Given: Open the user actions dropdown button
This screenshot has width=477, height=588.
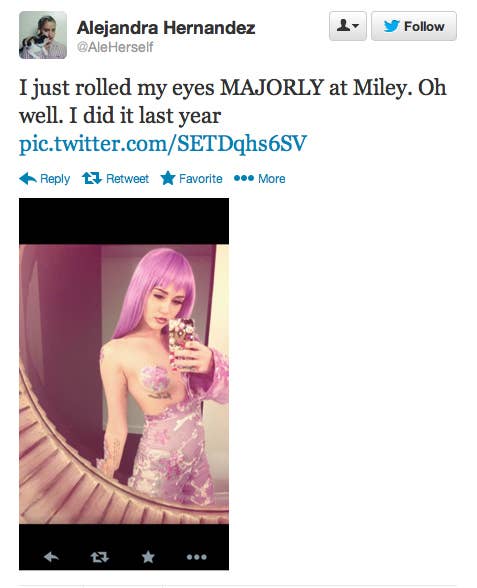Looking at the screenshot, I should [348, 26].
